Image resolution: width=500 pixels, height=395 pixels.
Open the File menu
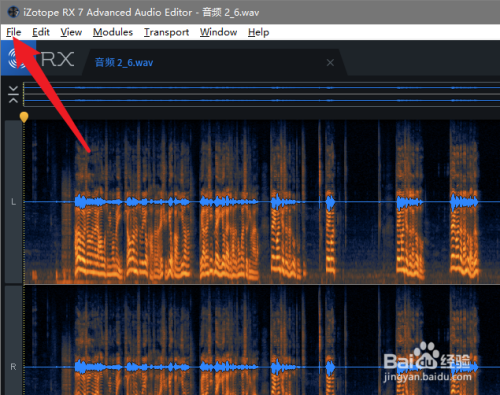(14, 32)
